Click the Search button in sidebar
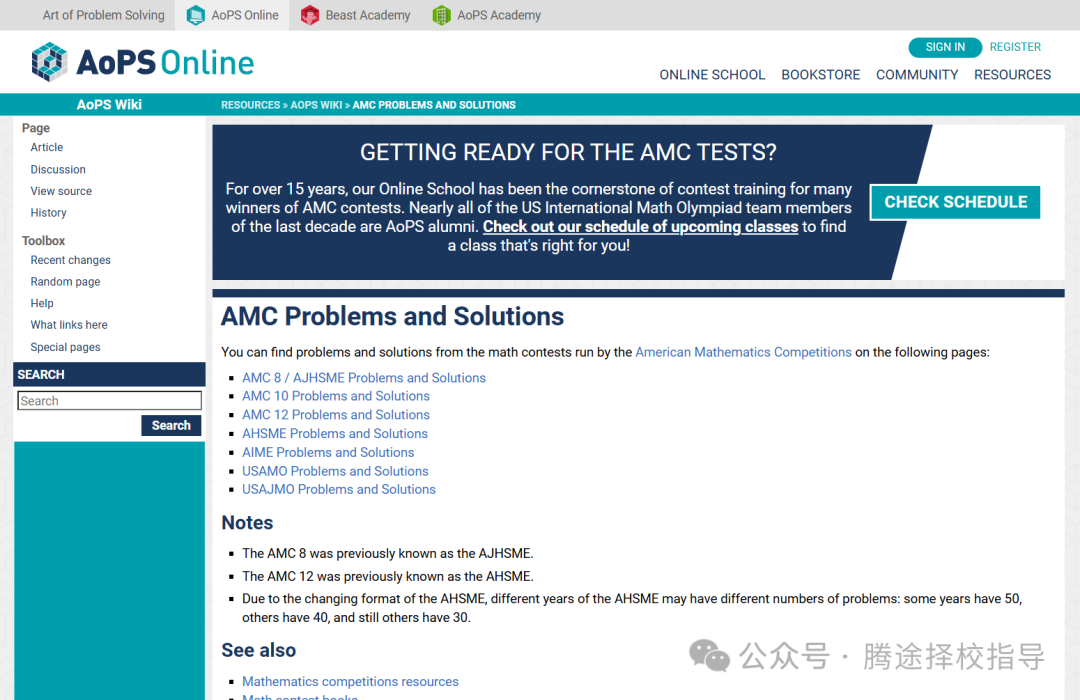The height and width of the screenshot is (700, 1080). click(171, 425)
